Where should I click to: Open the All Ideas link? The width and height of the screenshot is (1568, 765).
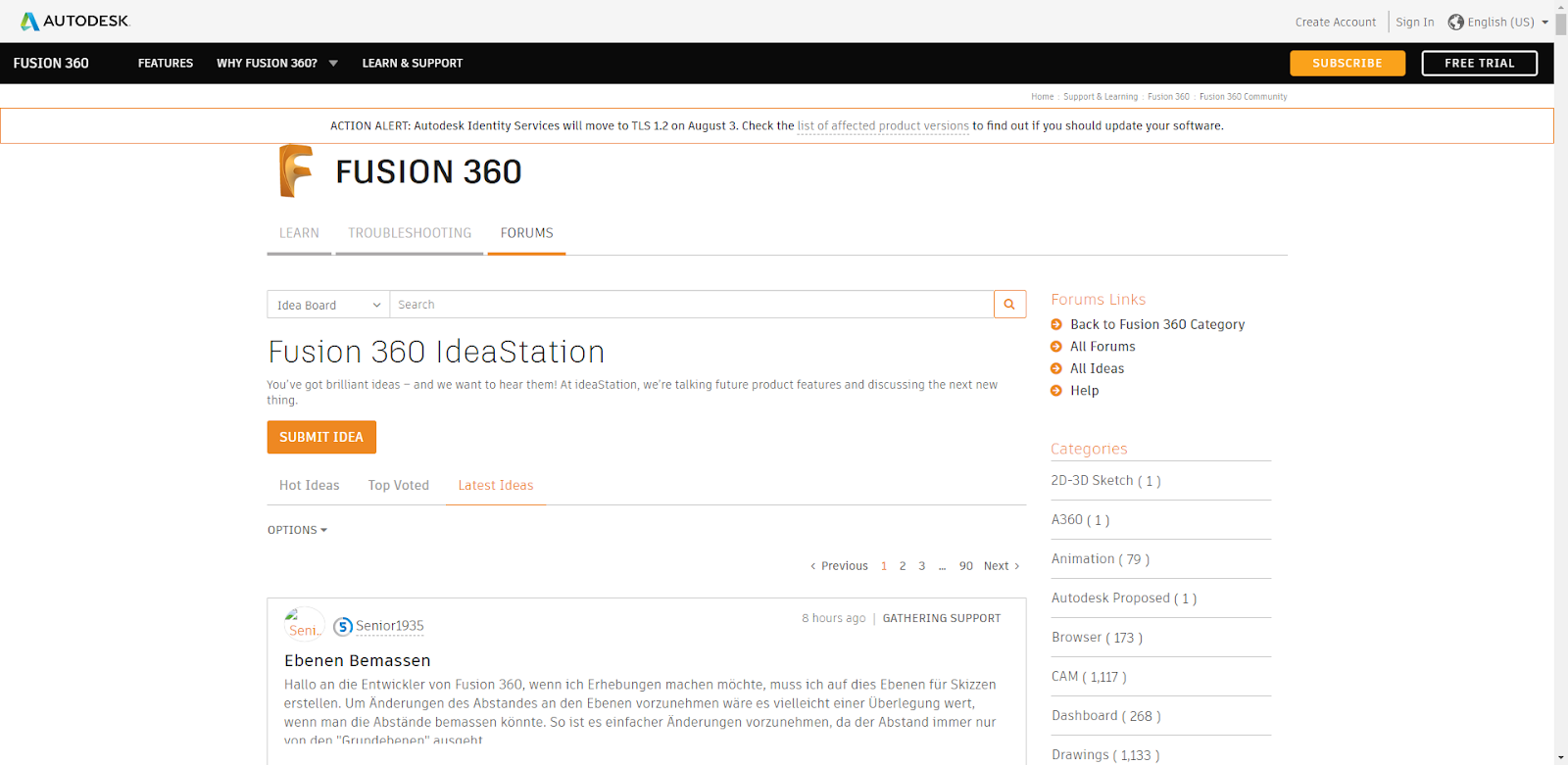[x=1097, y=368]
